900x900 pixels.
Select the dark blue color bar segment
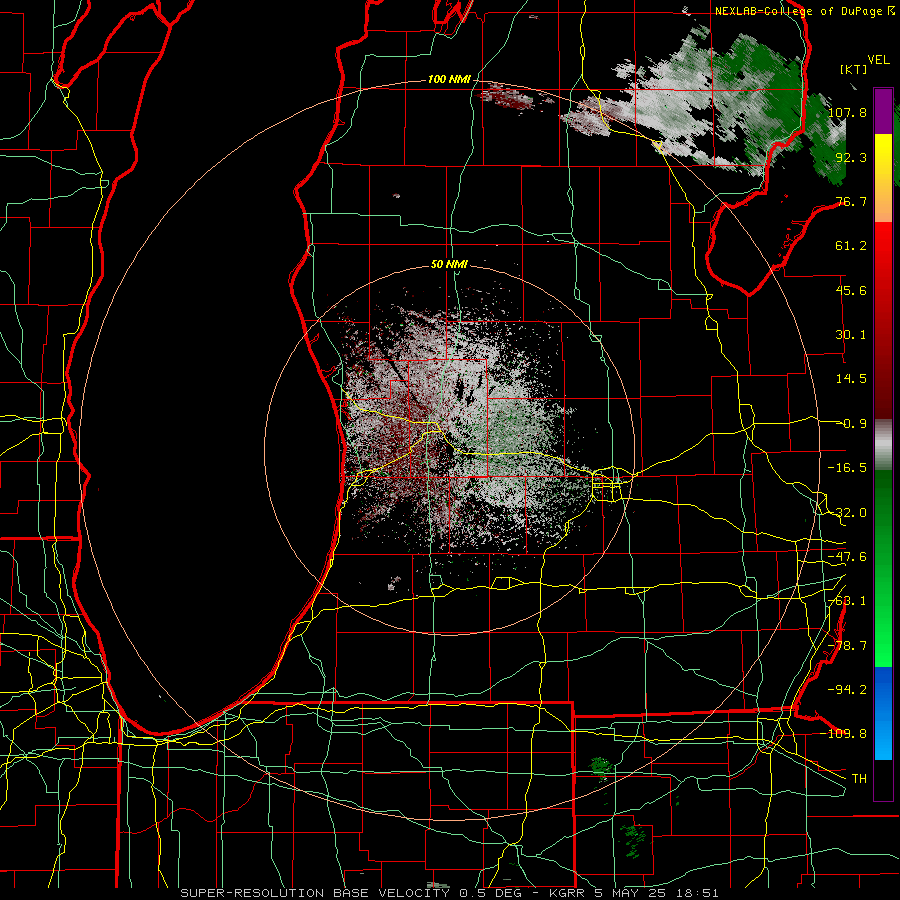(883, 689)
